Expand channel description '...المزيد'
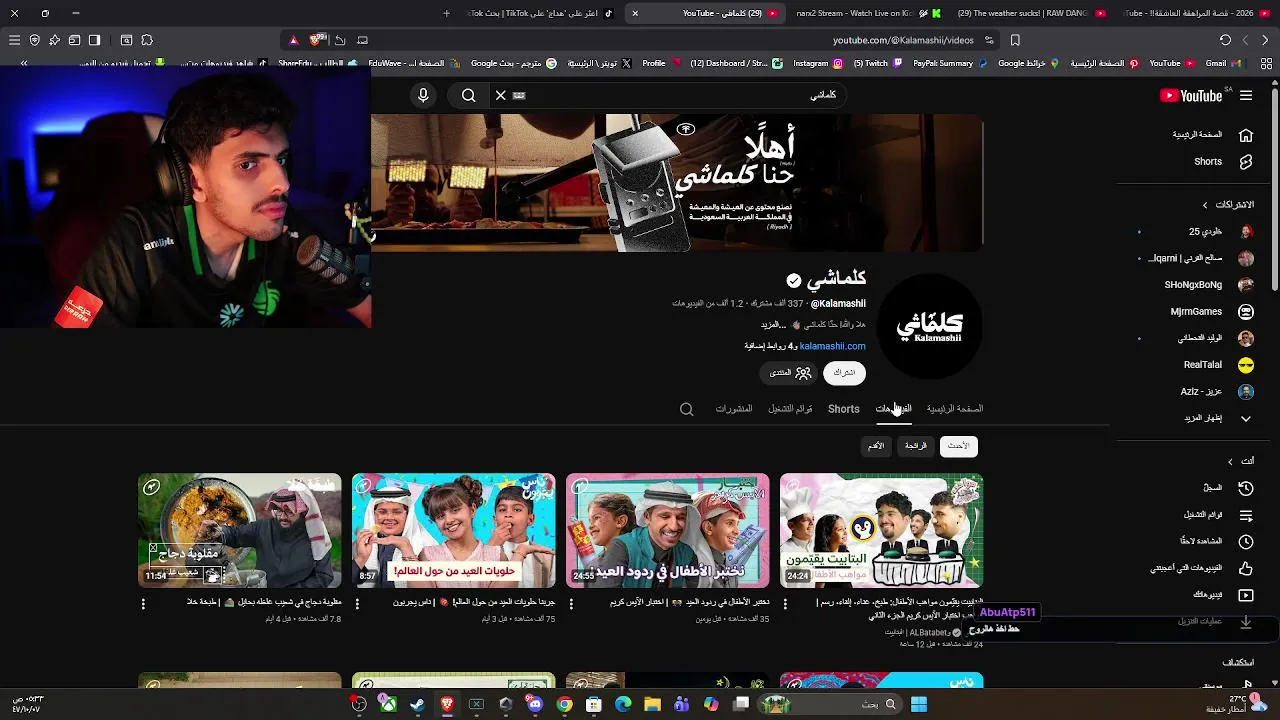1280x720 pixels. (773, 325)
